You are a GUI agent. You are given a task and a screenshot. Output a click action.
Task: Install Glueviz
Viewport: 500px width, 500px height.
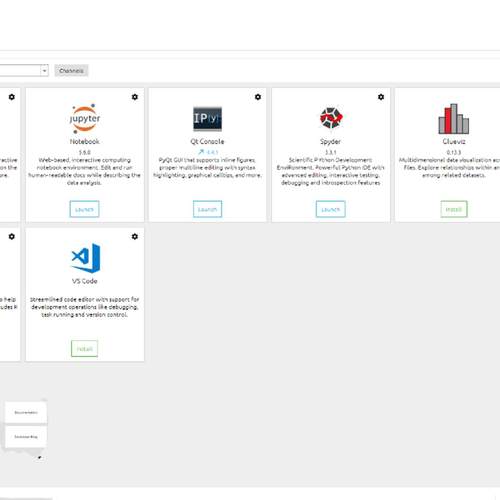click(454, 209)
